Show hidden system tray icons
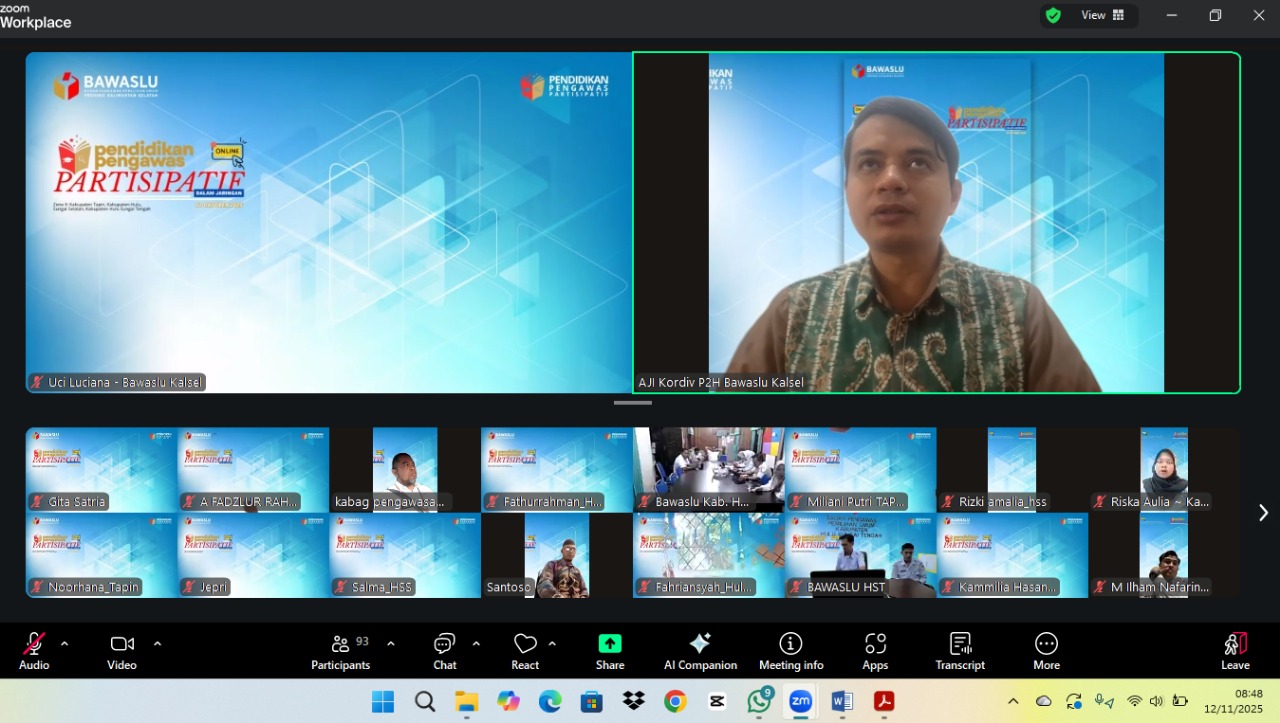Viewport: 1280px width, 723px height. click(1013, 702)
